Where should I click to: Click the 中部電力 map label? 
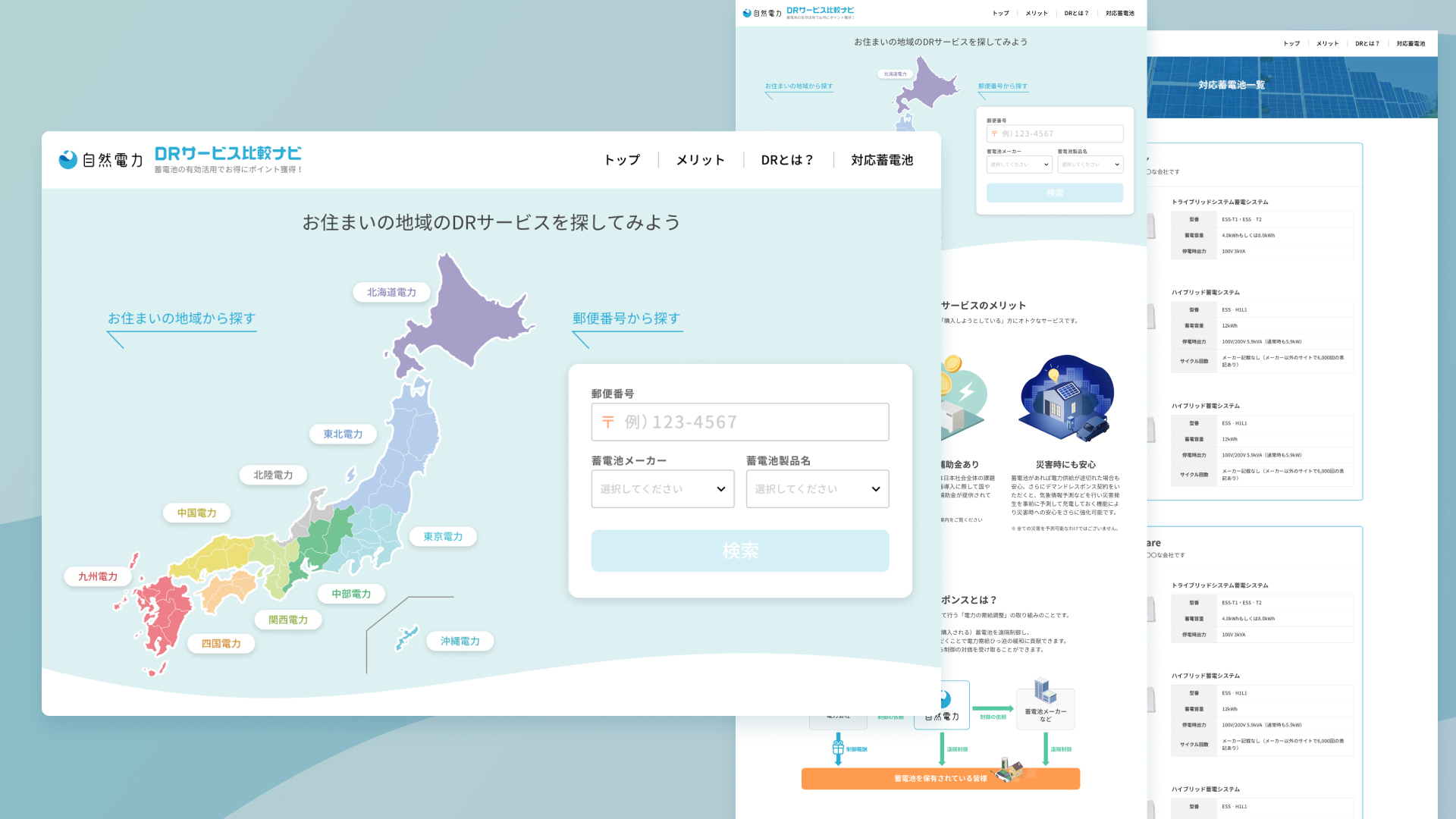pyautogui.click(x=351, y=594)
